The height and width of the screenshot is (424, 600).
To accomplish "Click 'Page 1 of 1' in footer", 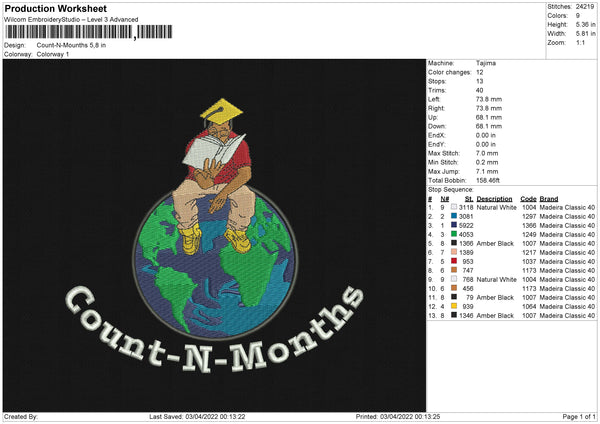I will tap(579, 417).
